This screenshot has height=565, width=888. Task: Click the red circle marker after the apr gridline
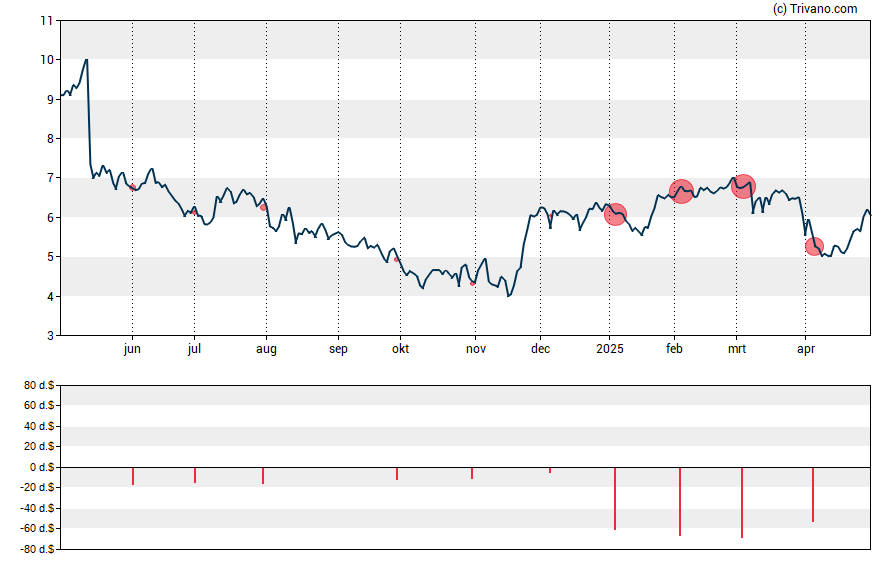coord(814,247)
